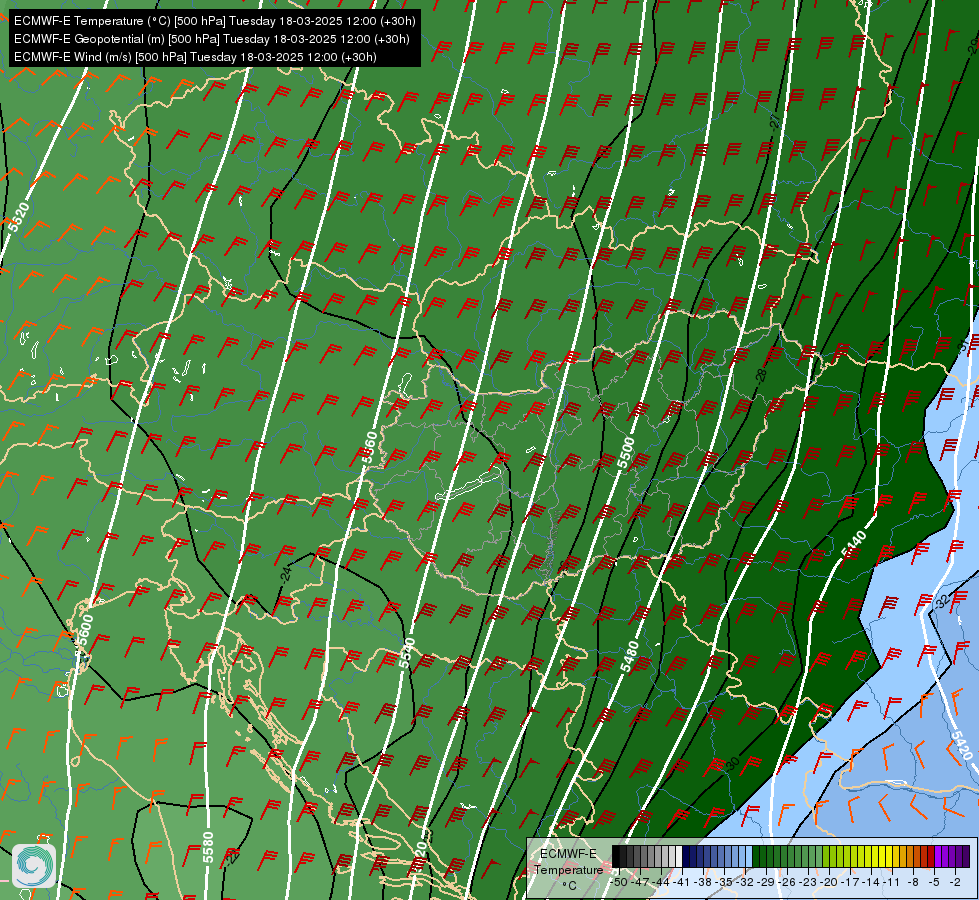The width and height of the screenshot is (979, 900).
Task: Click the -2 value on the legend scale
Action: pos(955,882)
